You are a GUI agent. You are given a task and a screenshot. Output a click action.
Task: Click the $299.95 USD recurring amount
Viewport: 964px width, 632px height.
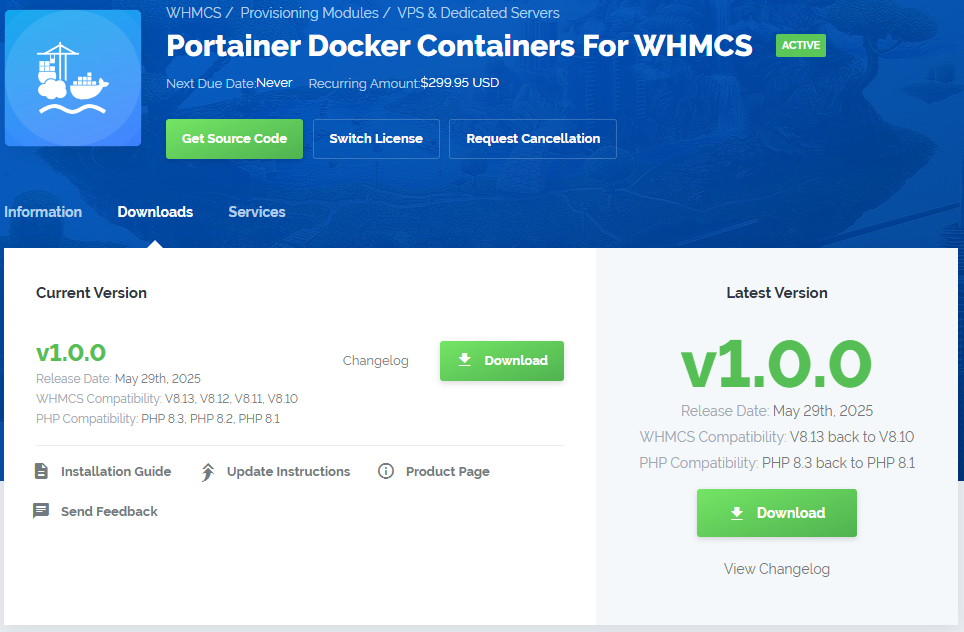pyautogui.click(x=460, y=83)
